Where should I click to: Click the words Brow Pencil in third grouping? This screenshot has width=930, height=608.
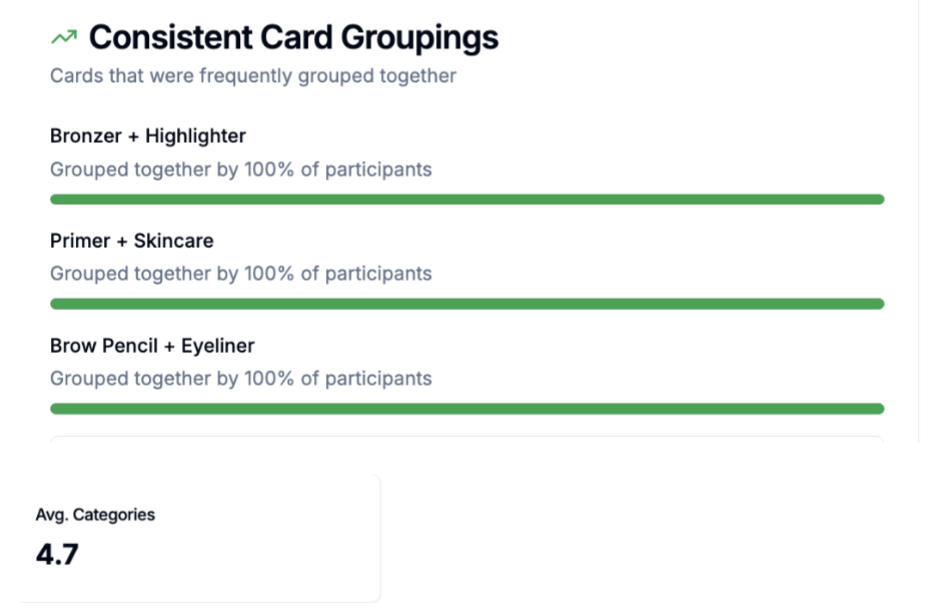(103, 346)
